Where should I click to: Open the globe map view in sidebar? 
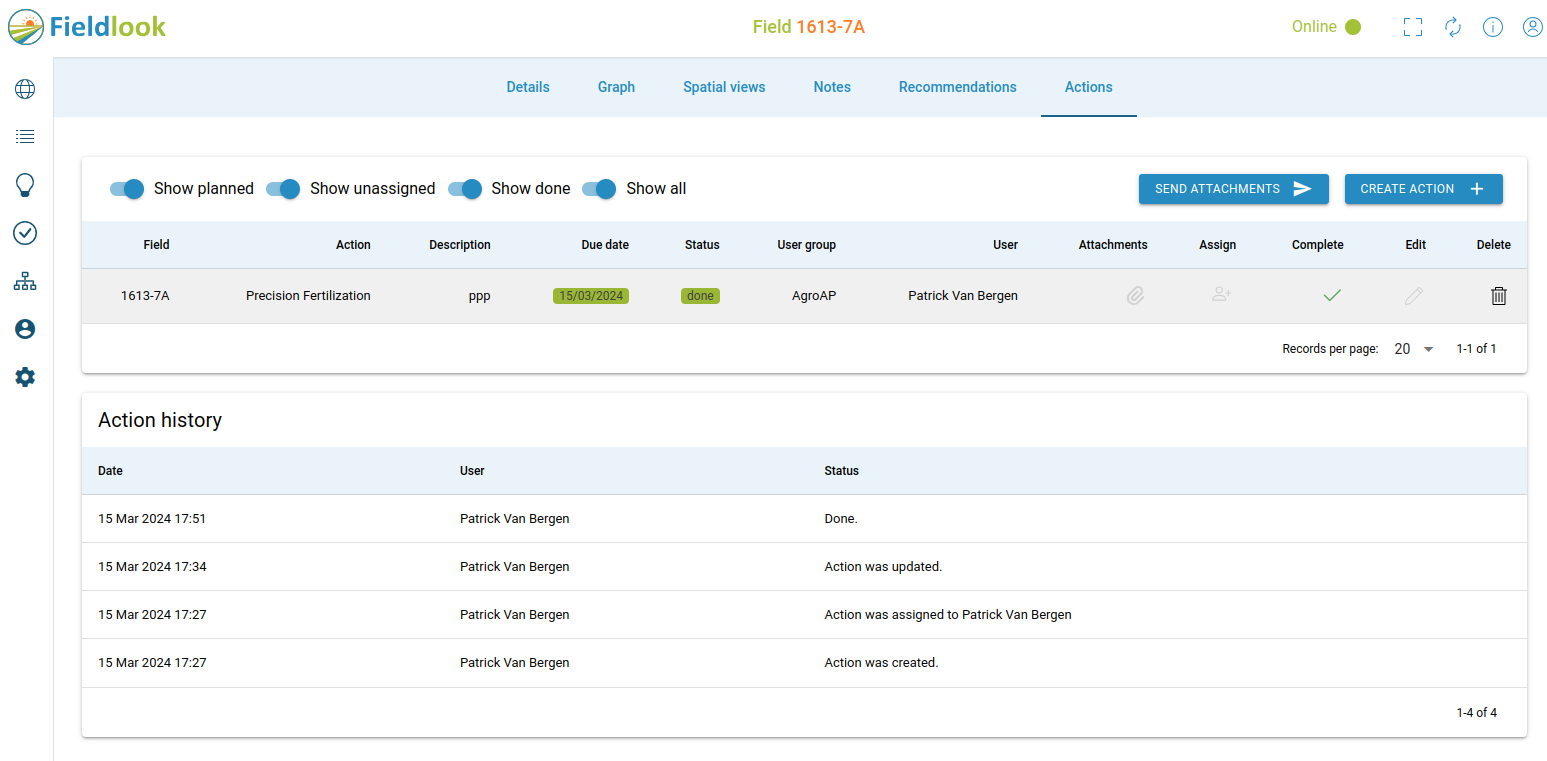[24, 88]
